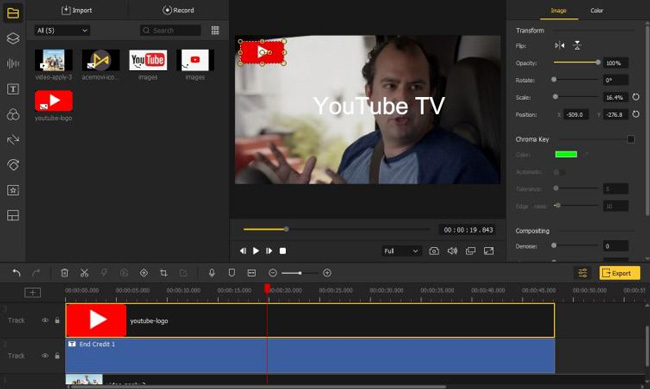
Task: Open the All (5) media filter dropdown
Action: pyautogui.click(x=62, y=30)
